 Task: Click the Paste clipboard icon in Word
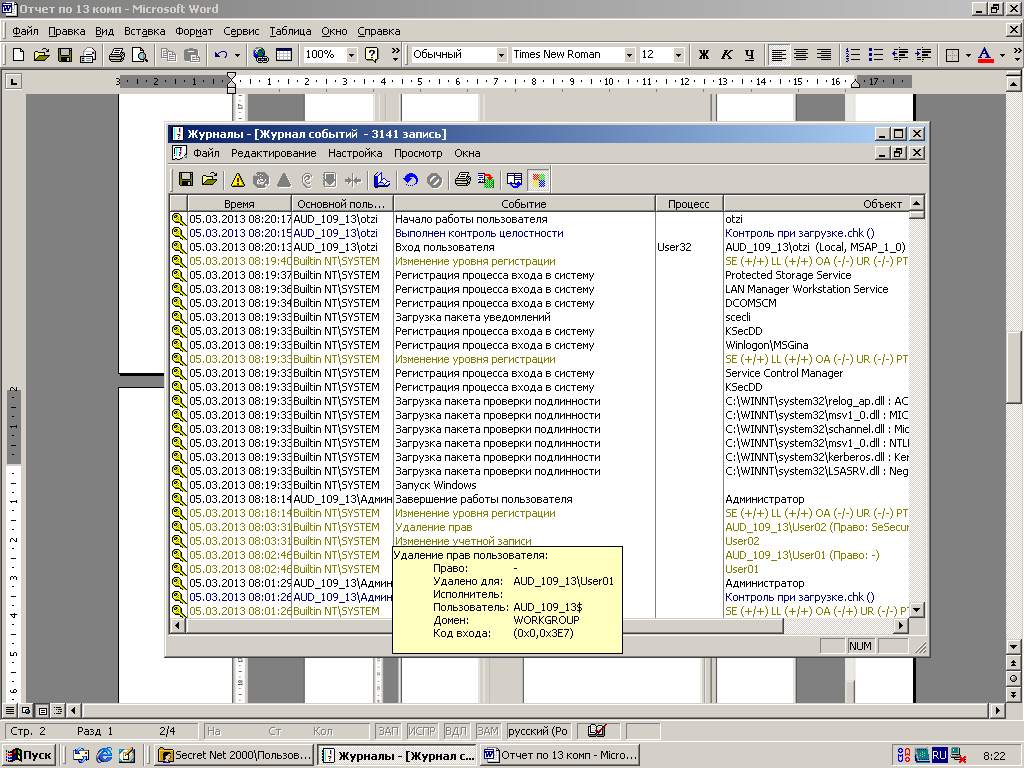click(x=192, y=55)
